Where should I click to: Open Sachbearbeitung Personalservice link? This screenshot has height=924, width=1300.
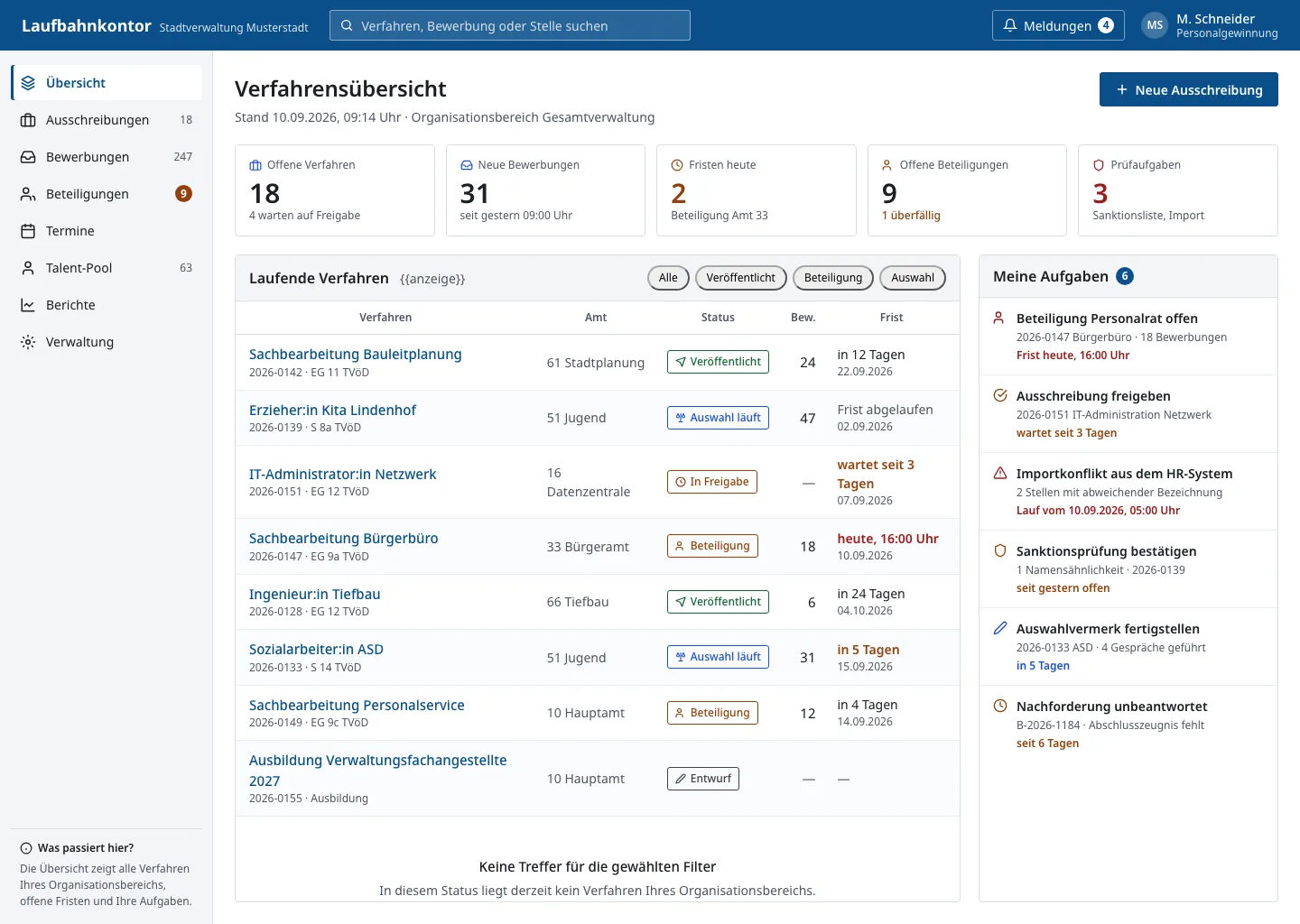pos(357,706)
